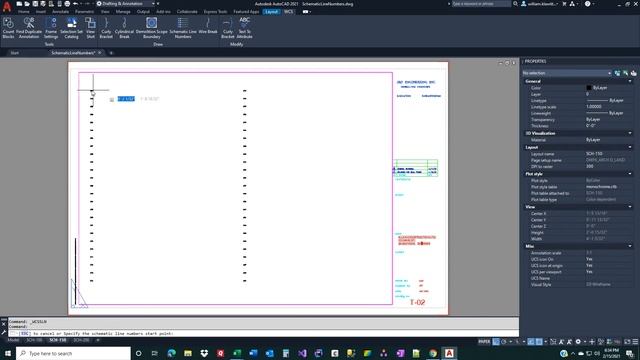Click Quick Select icon in Properties
This screenshot has height=360, width=640.
pos(633,73)
